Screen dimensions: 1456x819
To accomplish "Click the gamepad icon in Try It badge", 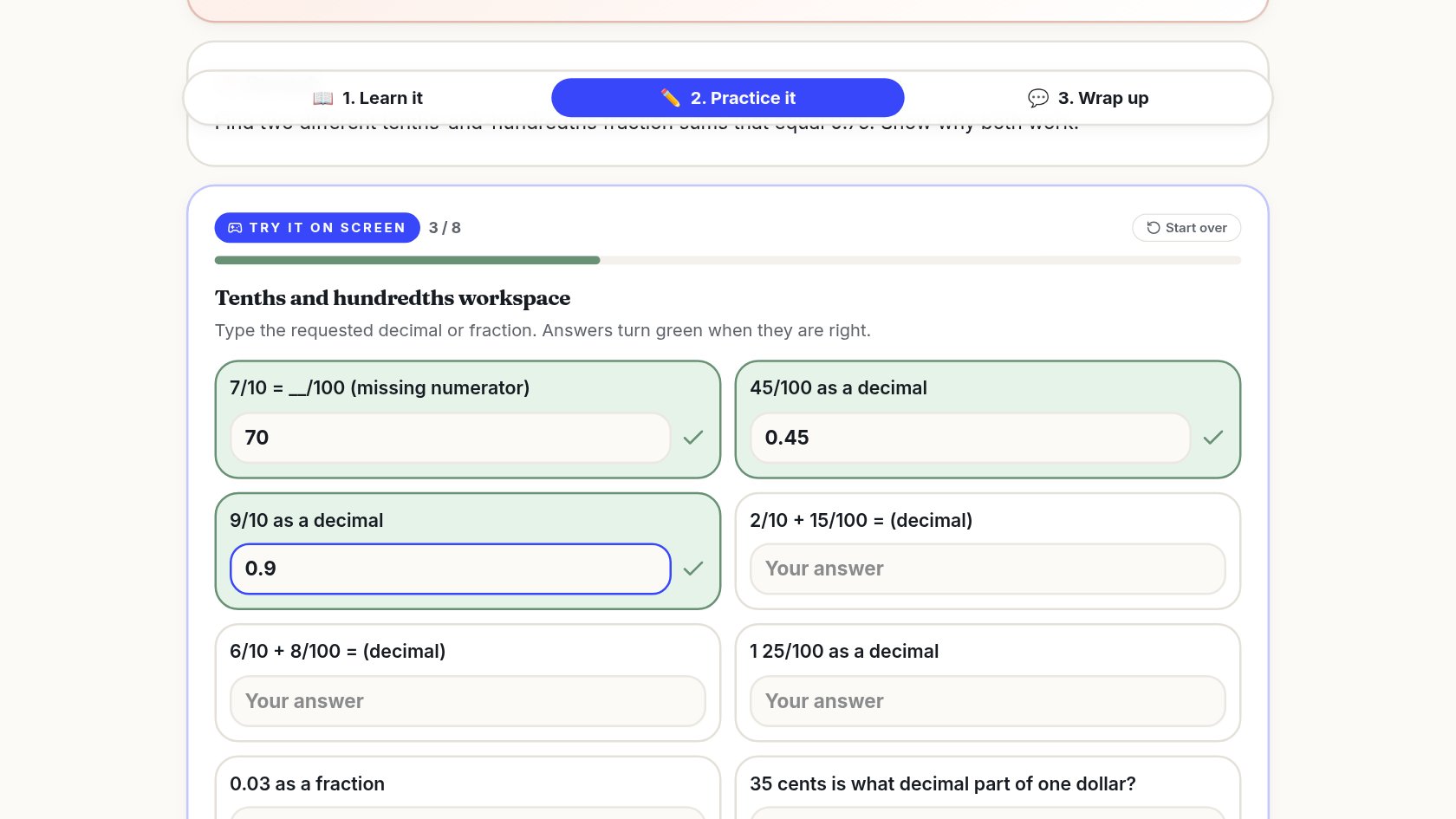I will (235, 228).
